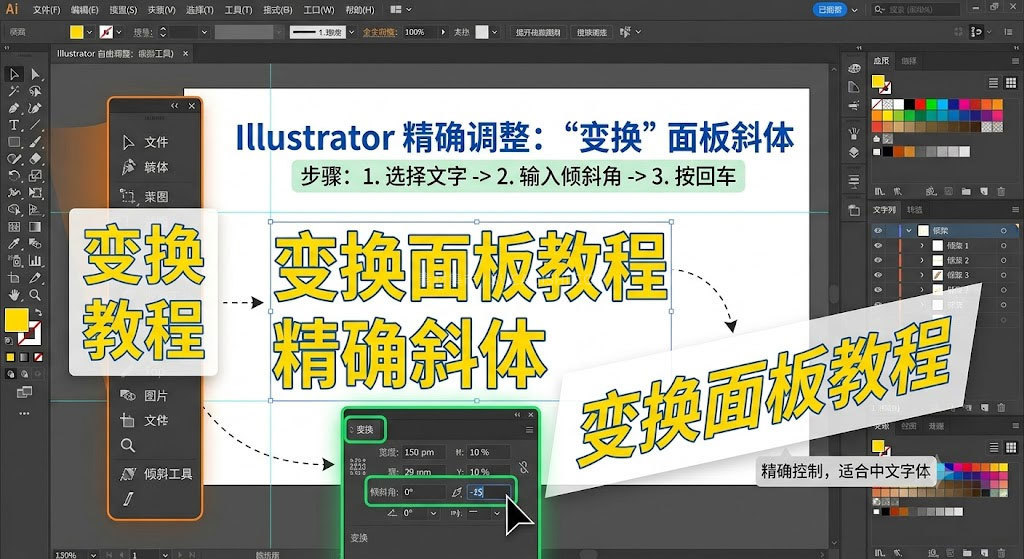Pick the Magic Wand tool
1024x559 pixels.
tap(14, 91)
